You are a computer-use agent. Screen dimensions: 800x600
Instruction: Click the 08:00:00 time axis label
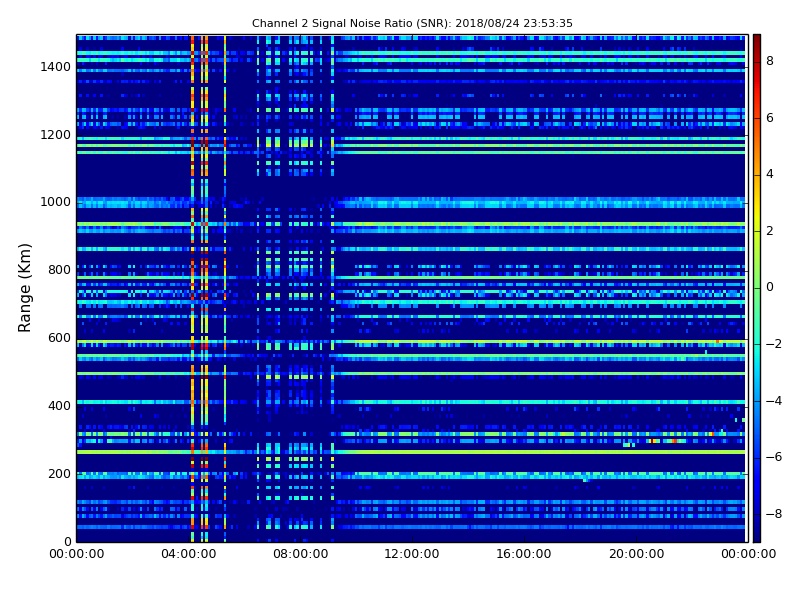pyautogui.click(x=301, y=554)
